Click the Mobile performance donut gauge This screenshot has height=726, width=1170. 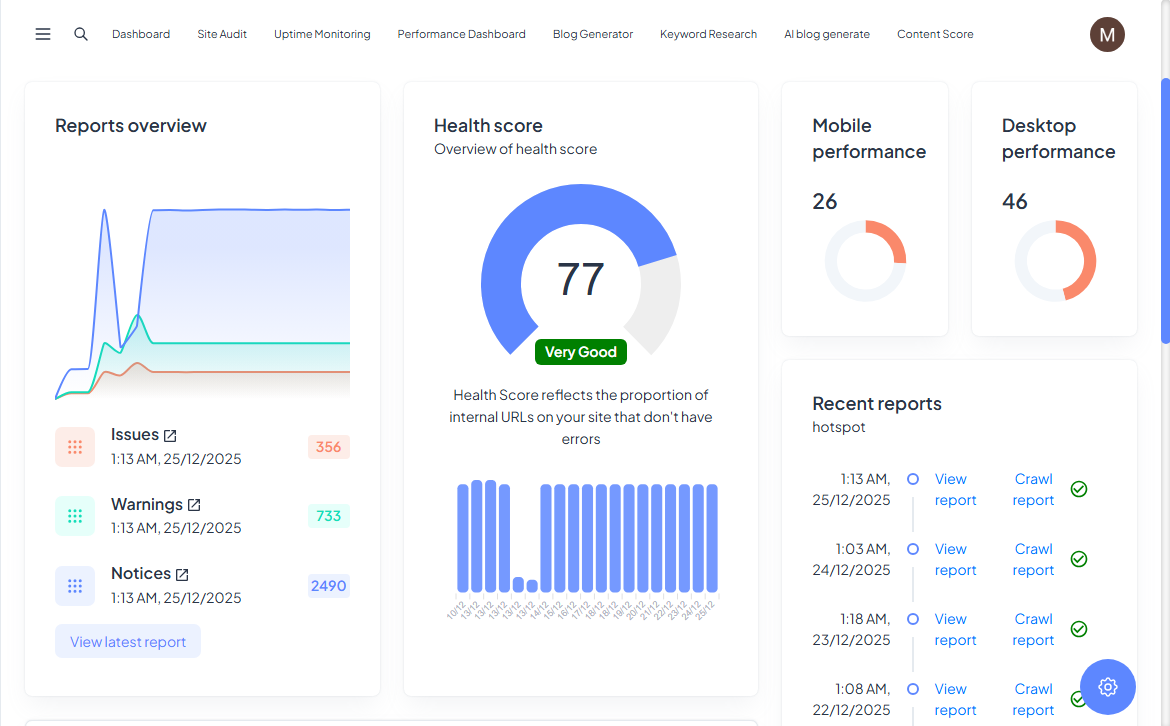point(865,261)
